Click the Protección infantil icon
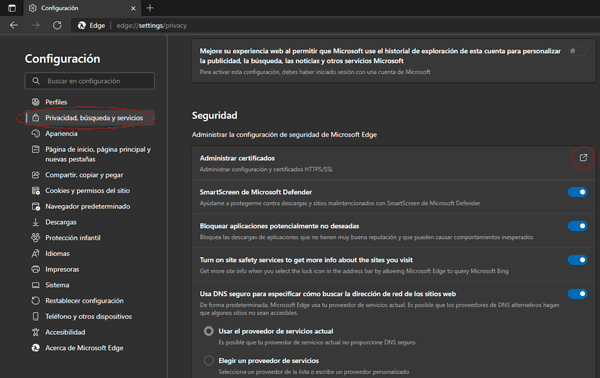The height and width of the screenshot is (378, 600). (36, 238)
